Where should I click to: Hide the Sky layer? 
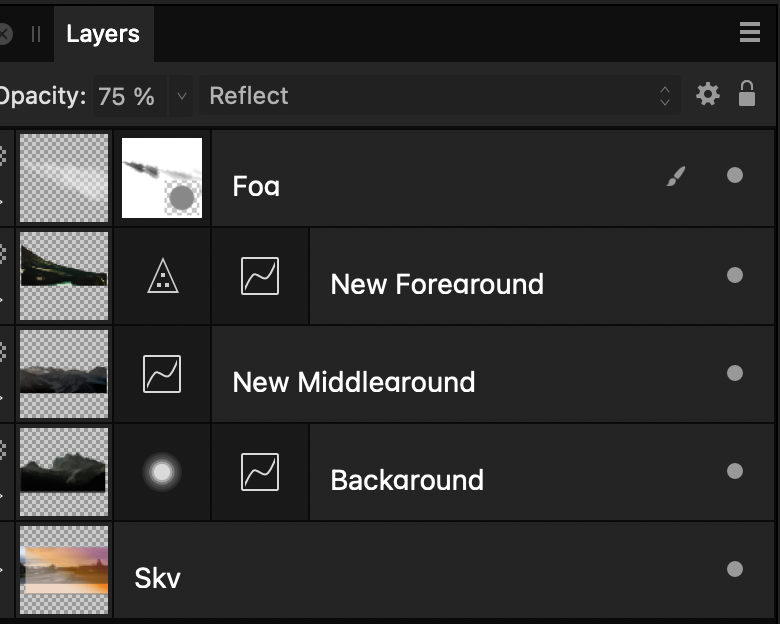point(735,569)
